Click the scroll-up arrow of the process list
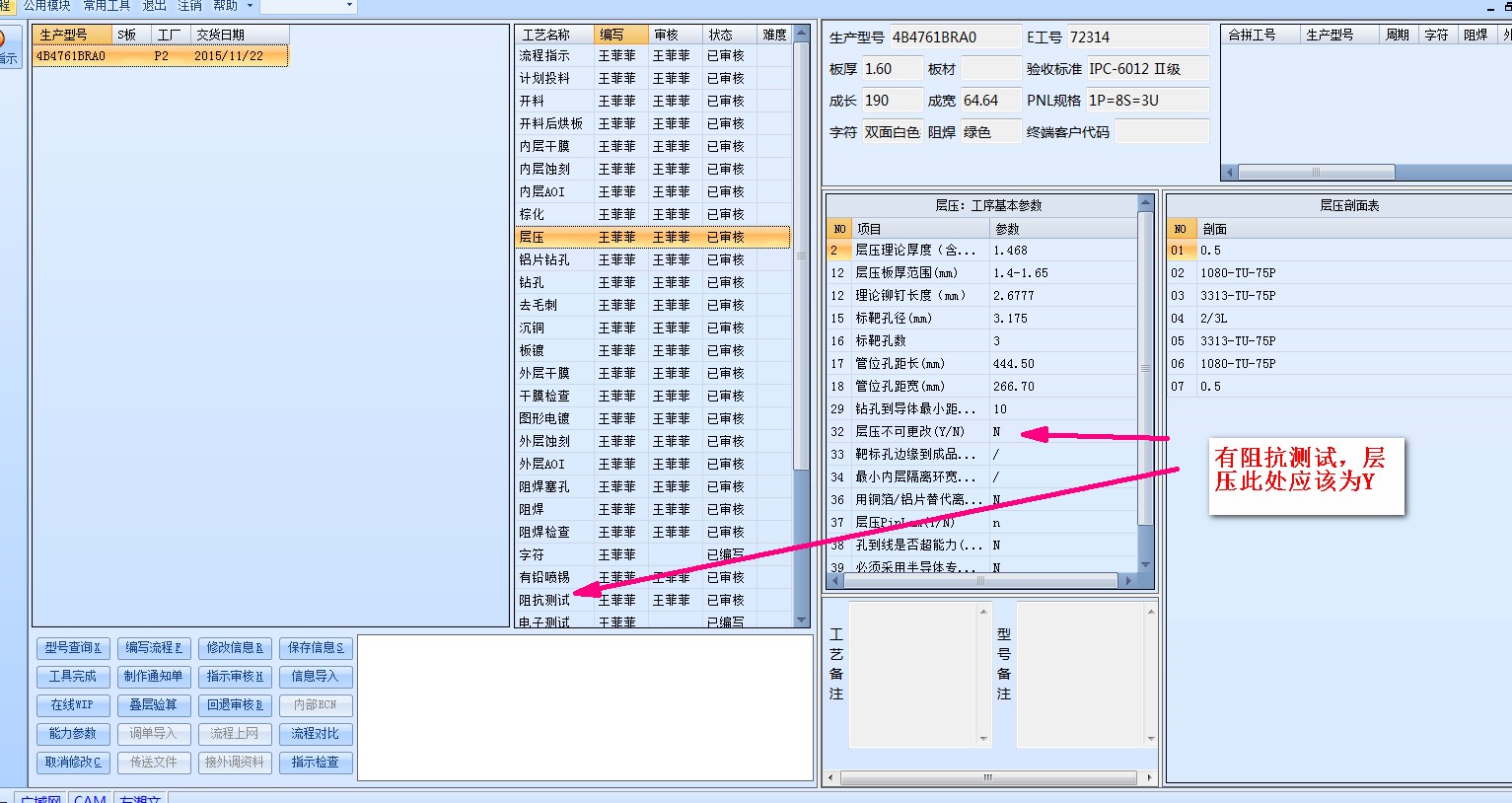1512x803 pixels. 801,34
